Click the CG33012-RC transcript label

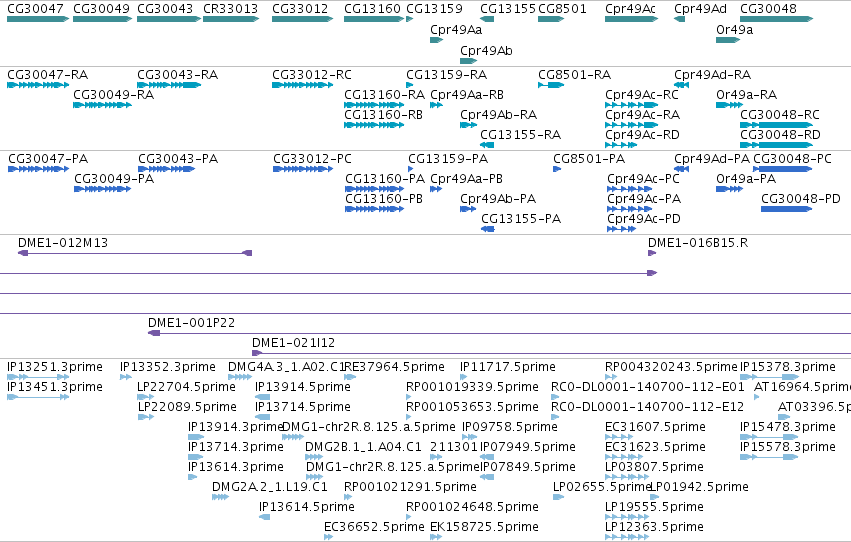tap(312, 74)
